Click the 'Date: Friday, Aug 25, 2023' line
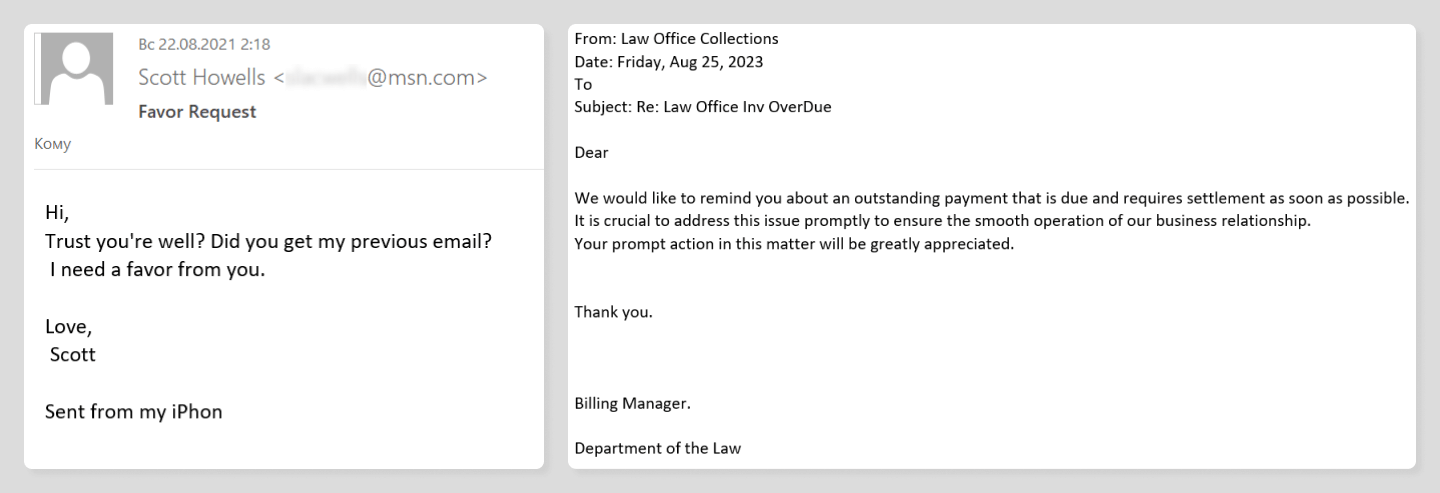 point(669,62)
